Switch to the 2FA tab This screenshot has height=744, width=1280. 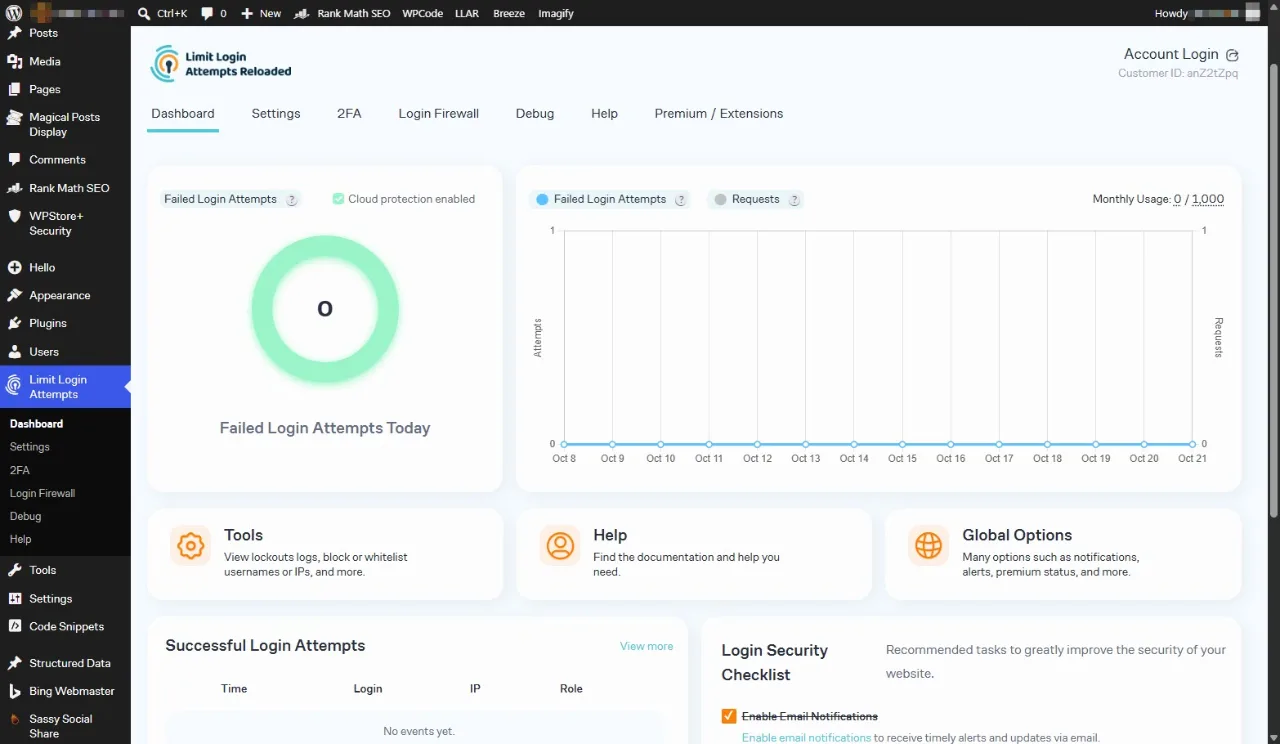pyautogui.click(x=349, y=114)
